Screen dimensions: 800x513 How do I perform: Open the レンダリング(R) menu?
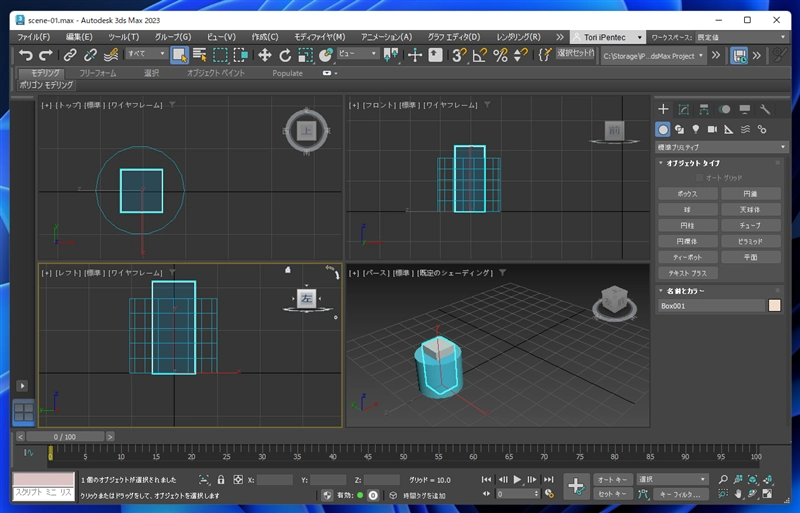(518, 37)
